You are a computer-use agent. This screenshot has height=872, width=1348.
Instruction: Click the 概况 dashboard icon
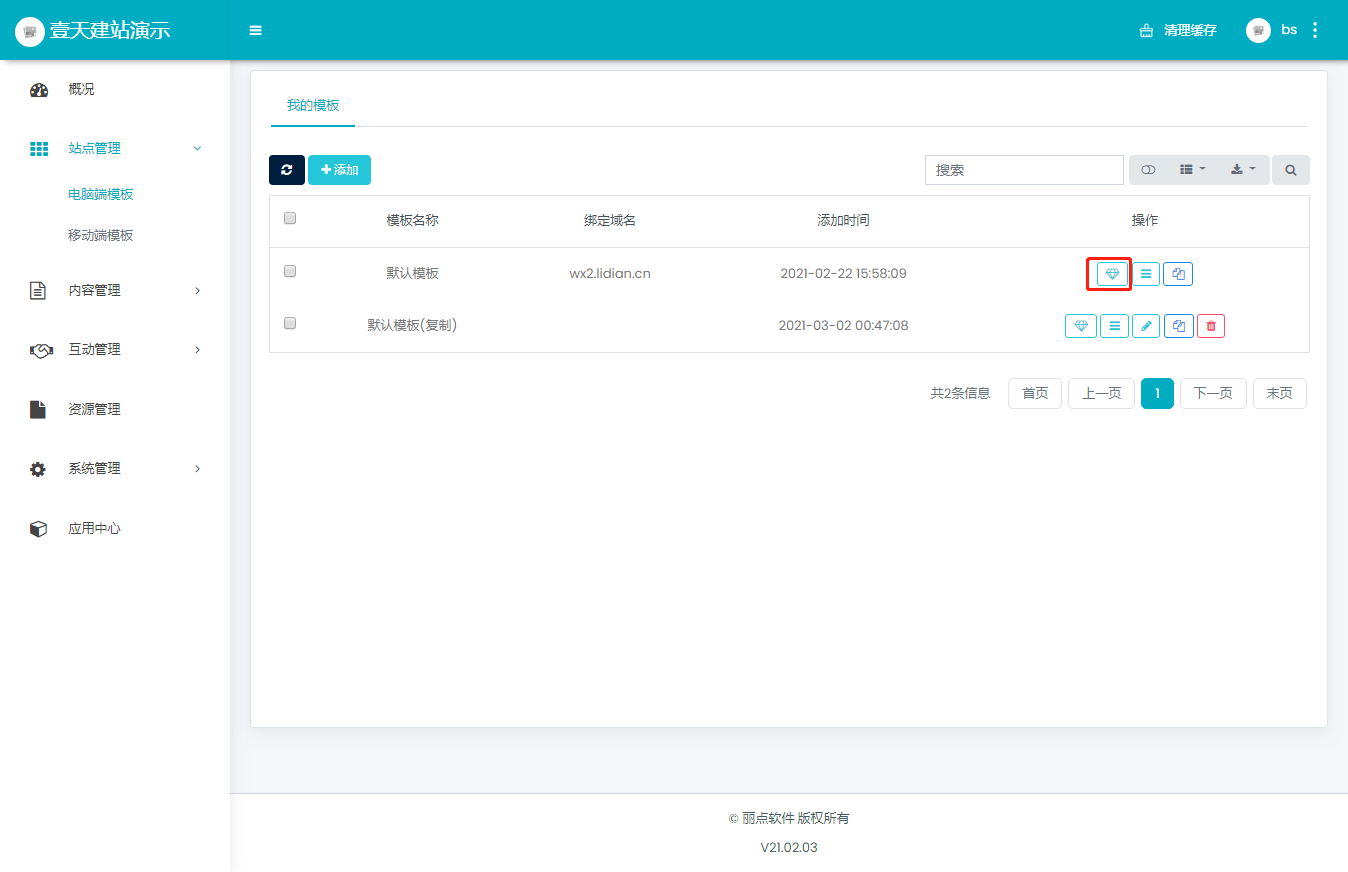pos(38,90)
